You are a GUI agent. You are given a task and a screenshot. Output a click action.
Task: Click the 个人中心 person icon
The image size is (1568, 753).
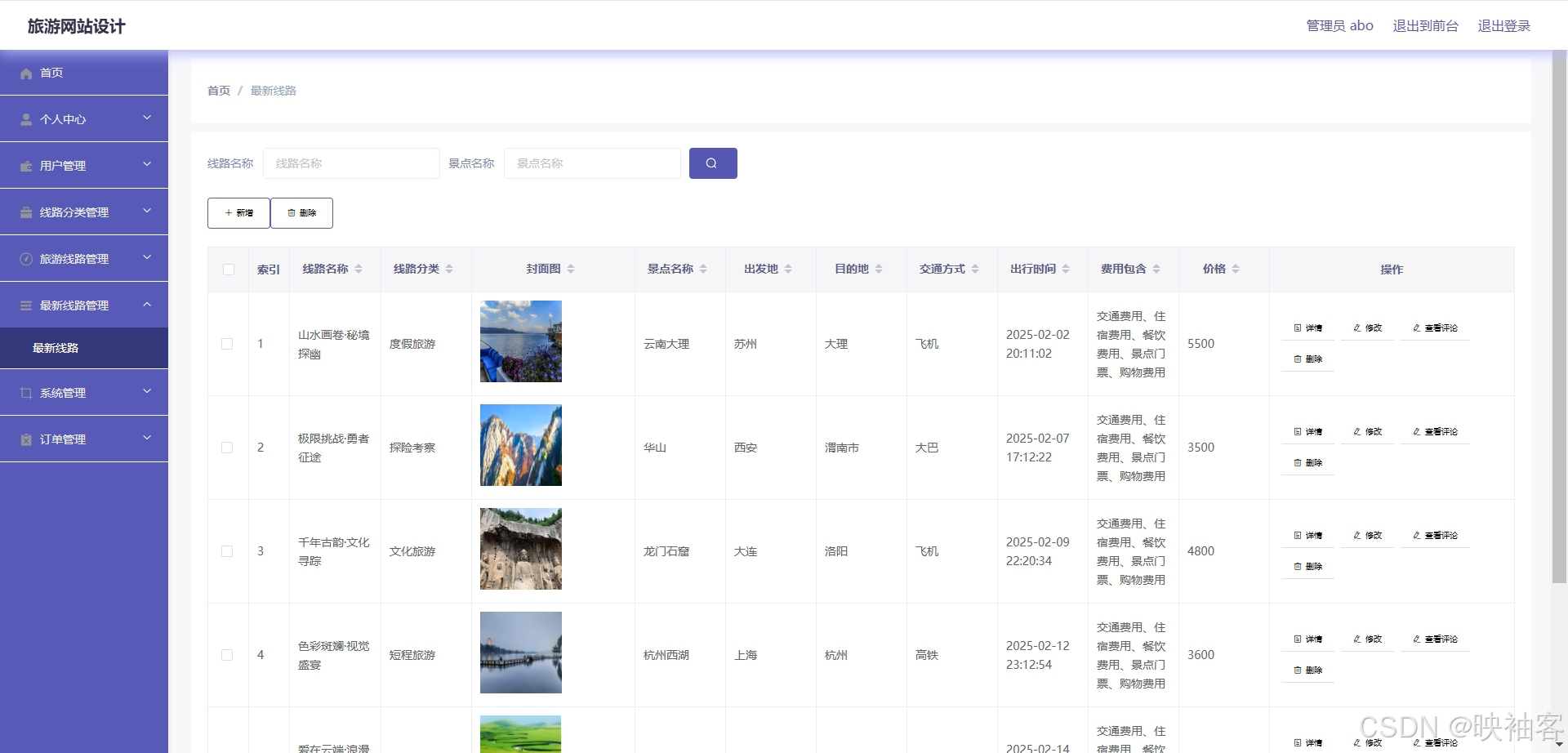(x=26, y=119)
